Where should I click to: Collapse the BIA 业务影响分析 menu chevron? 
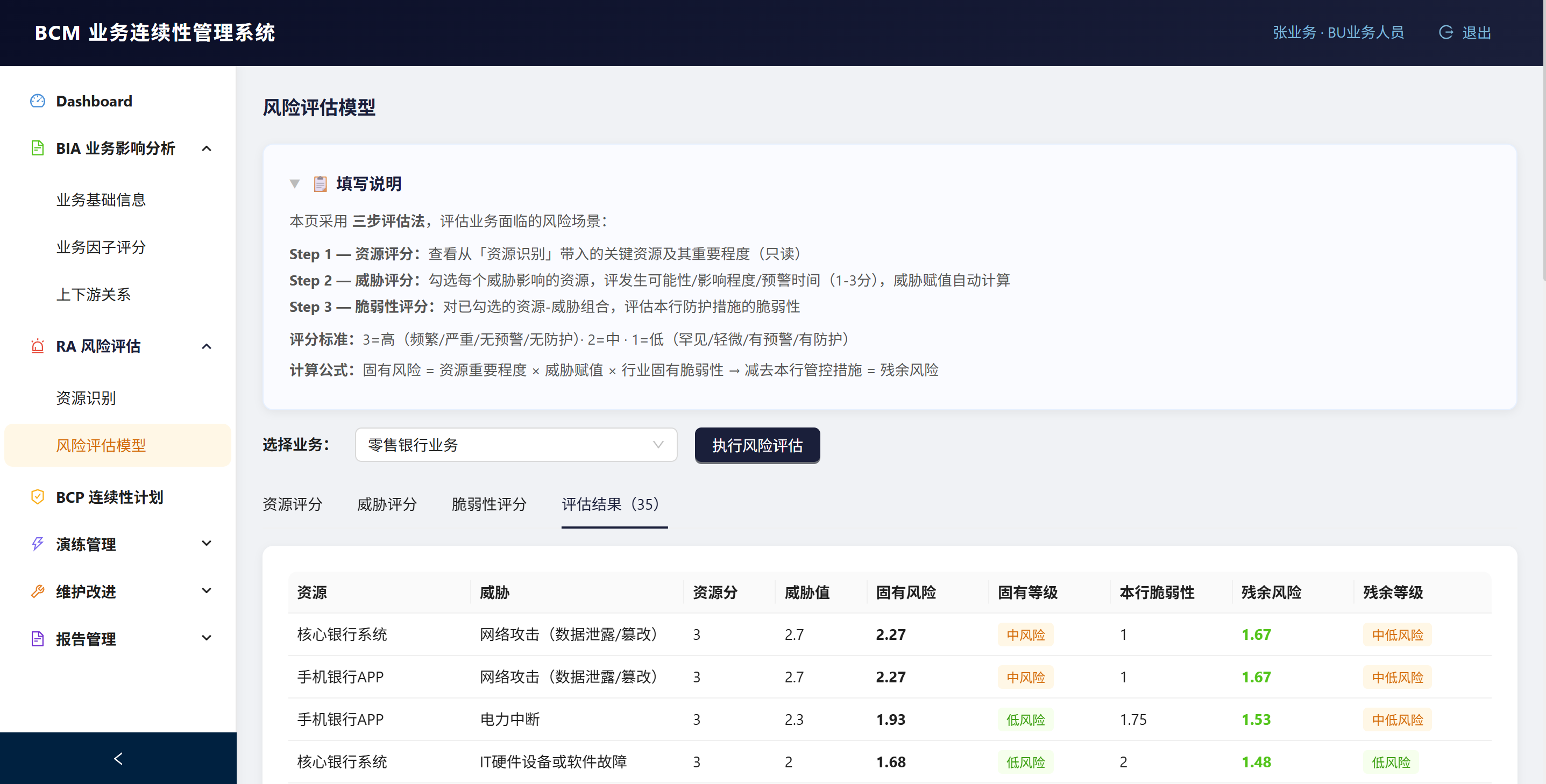[207, 148]
